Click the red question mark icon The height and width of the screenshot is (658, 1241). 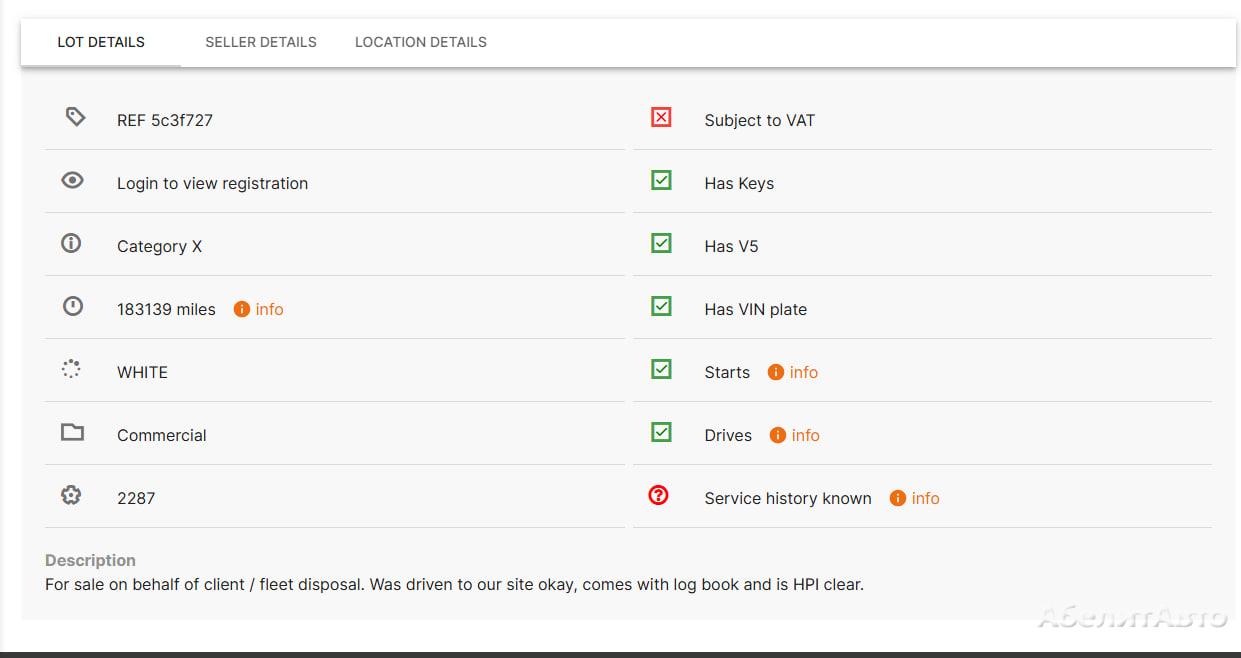click(x=658, y=495)
